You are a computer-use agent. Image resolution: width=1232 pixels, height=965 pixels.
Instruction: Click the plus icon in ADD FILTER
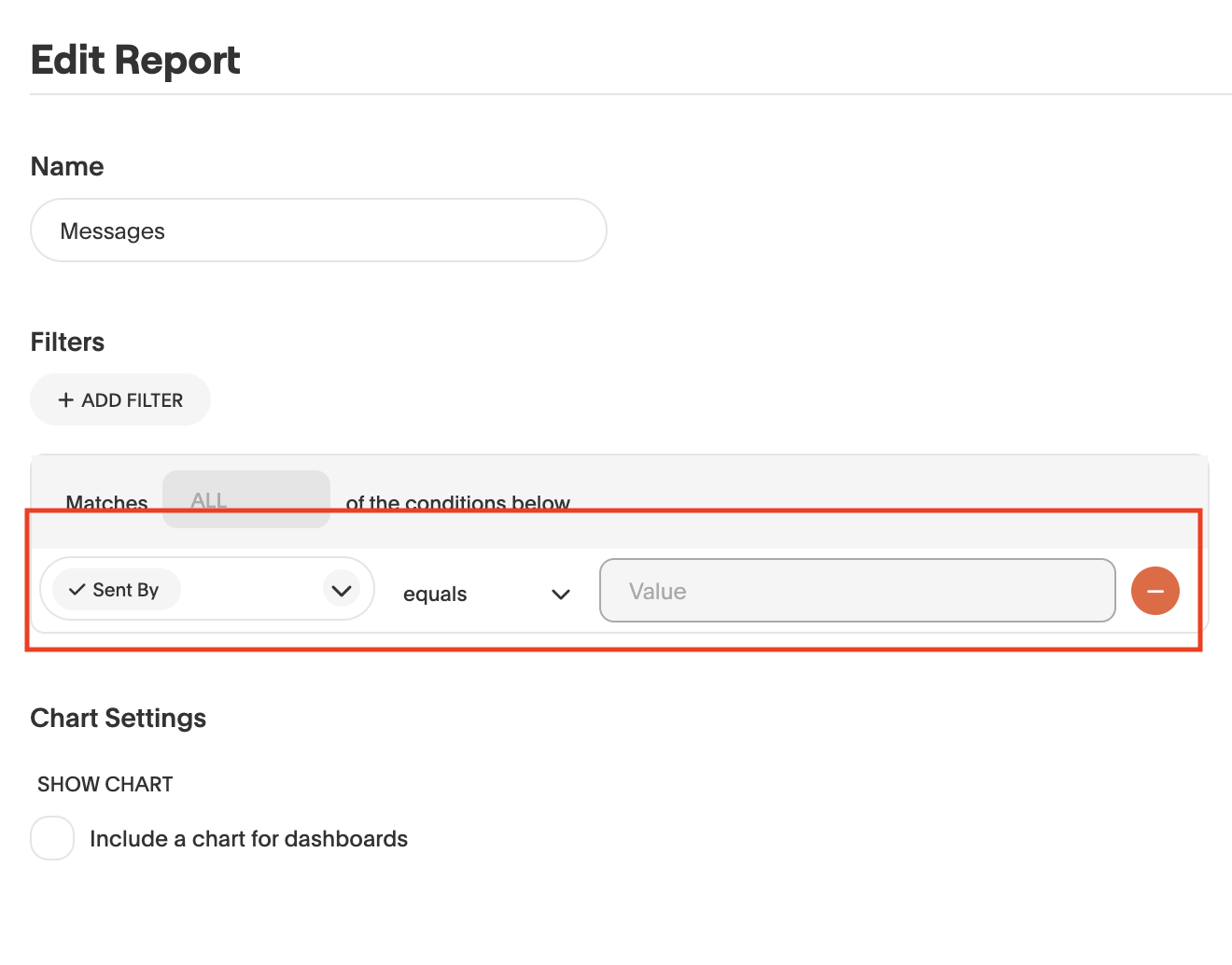coord(65,400)
